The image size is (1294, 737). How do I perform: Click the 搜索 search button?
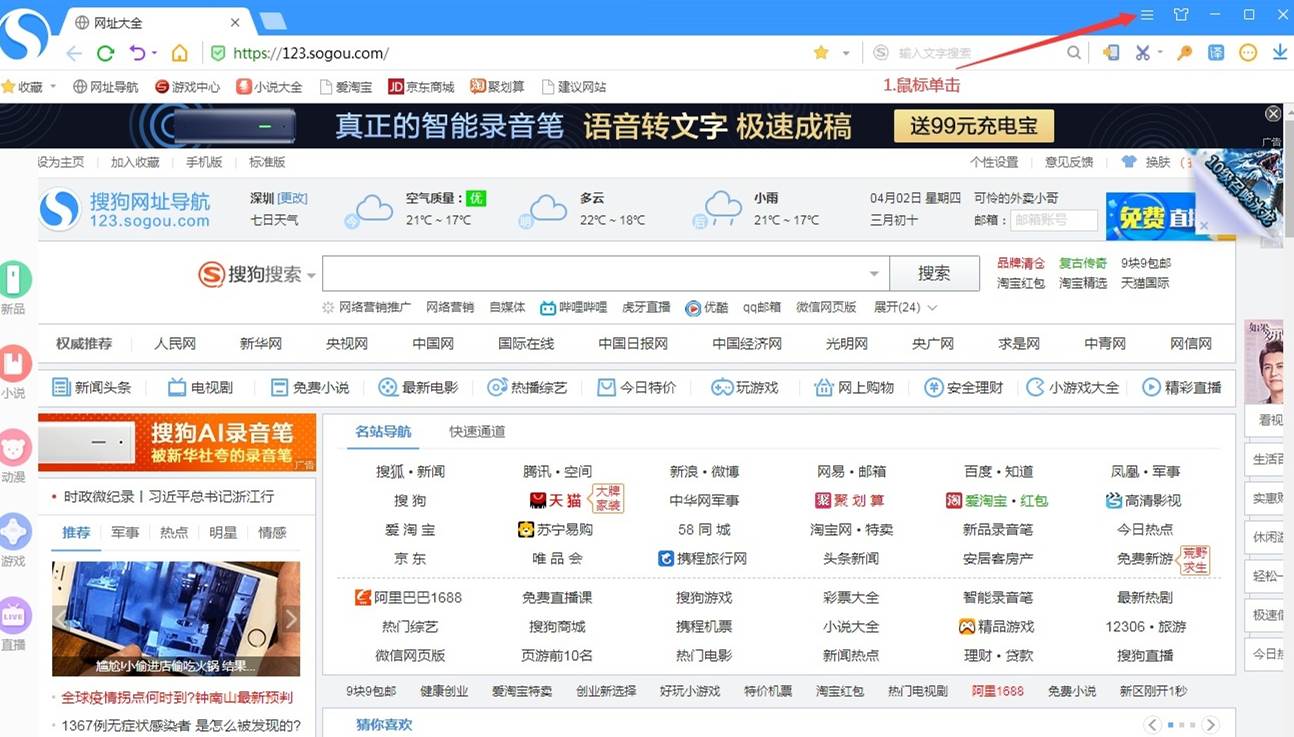point(934,274)
